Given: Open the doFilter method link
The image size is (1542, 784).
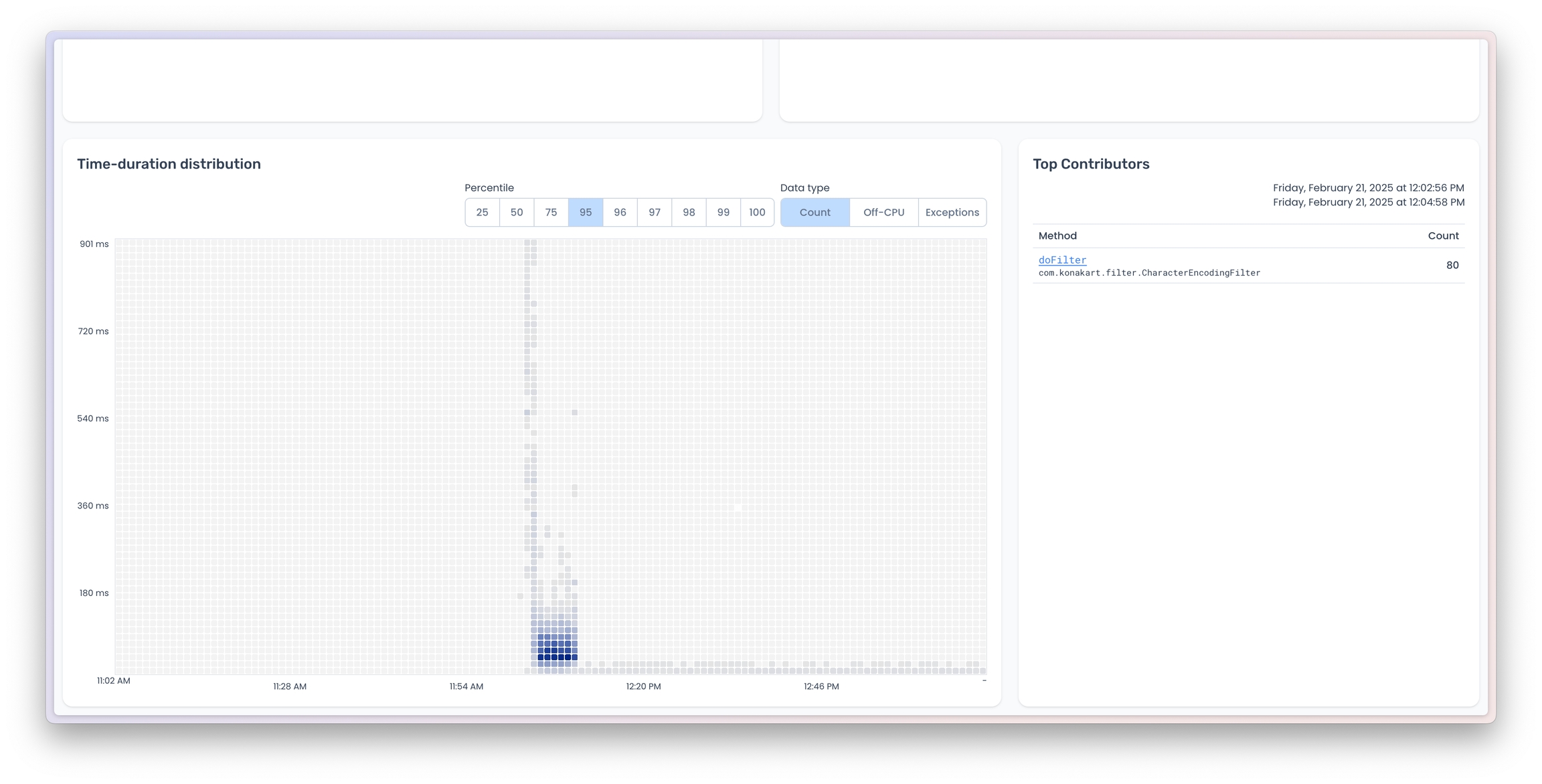Looking at the screenshot, I should point(1062,260).
